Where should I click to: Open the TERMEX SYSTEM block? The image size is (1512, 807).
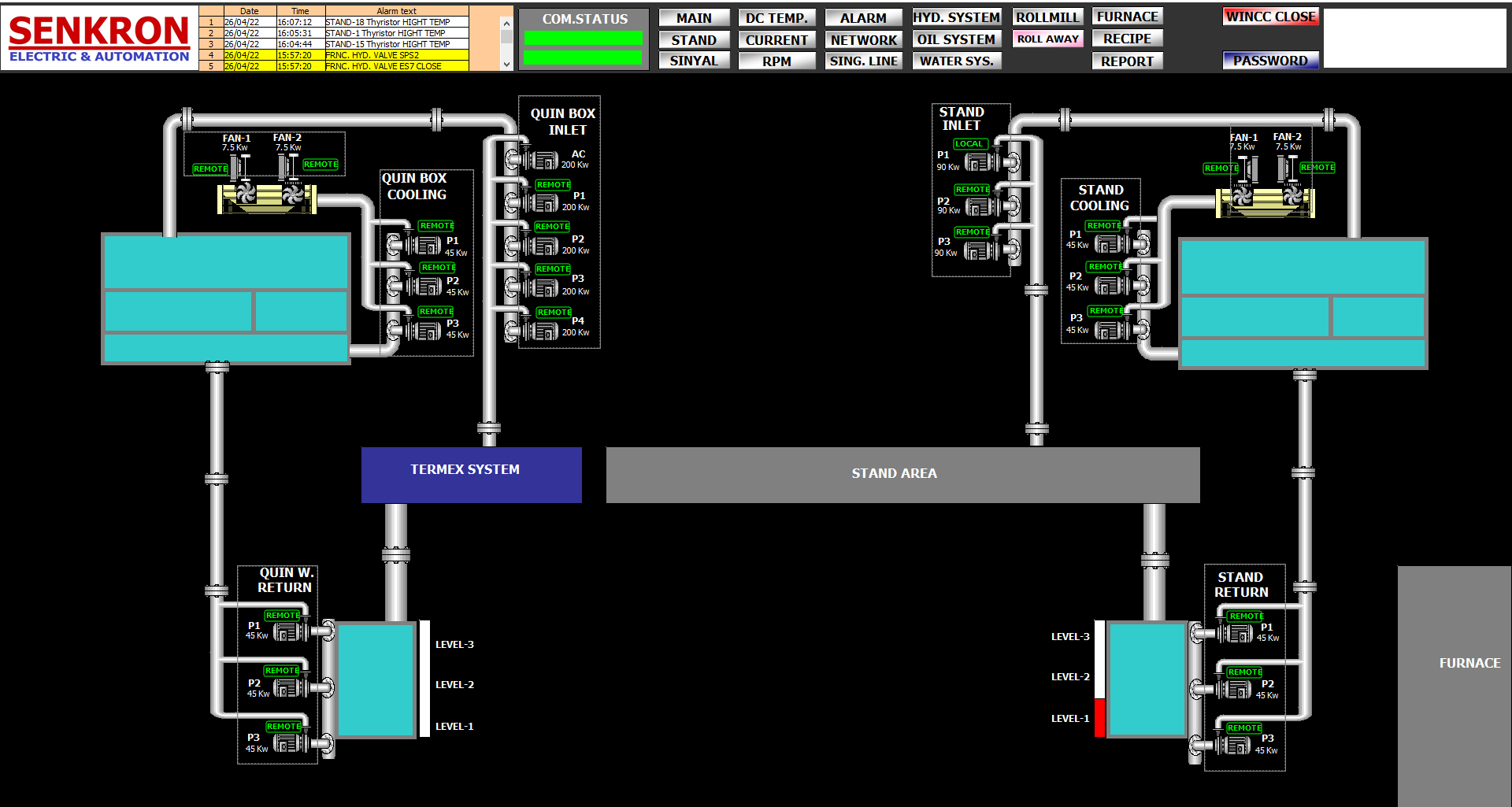[471, 474]
